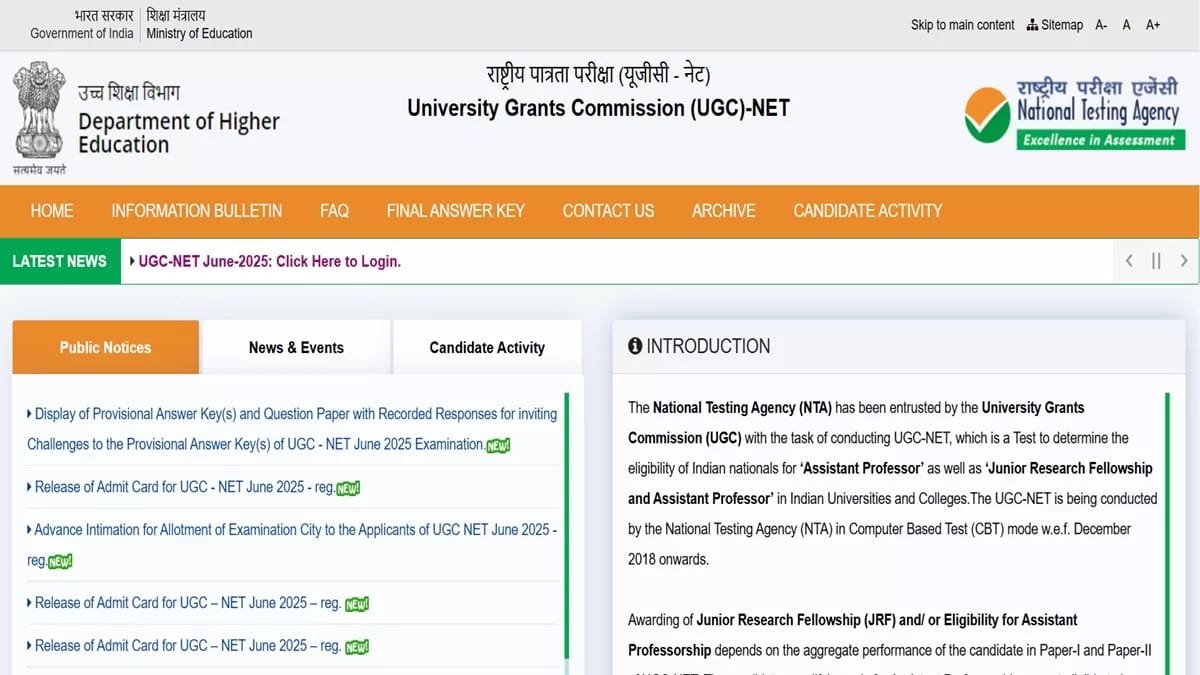Show previous news item with left arrow
Screen dimensions: 1200x675
coord(1129,261)
